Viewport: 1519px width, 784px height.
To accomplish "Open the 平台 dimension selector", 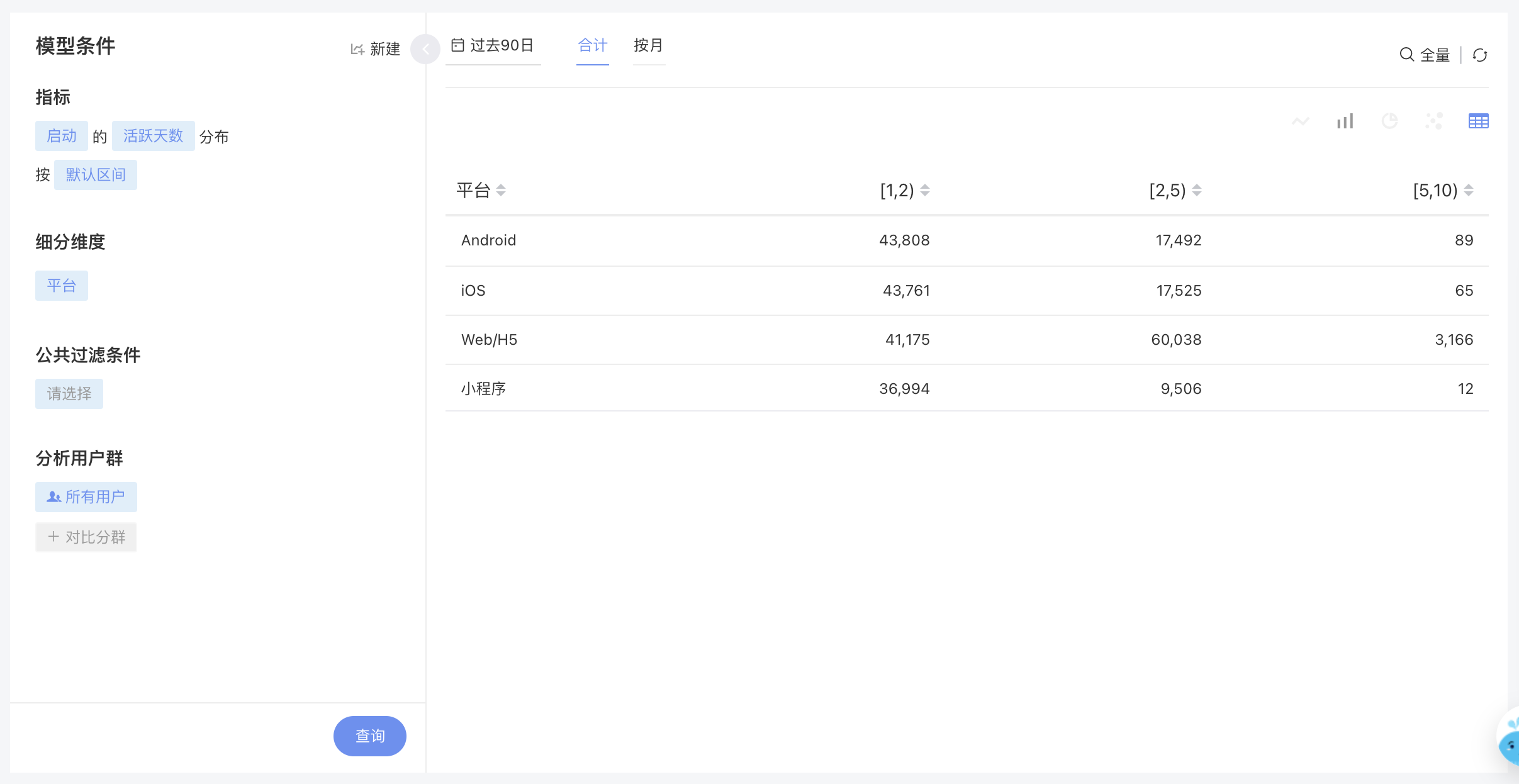I will pos(62,286).
